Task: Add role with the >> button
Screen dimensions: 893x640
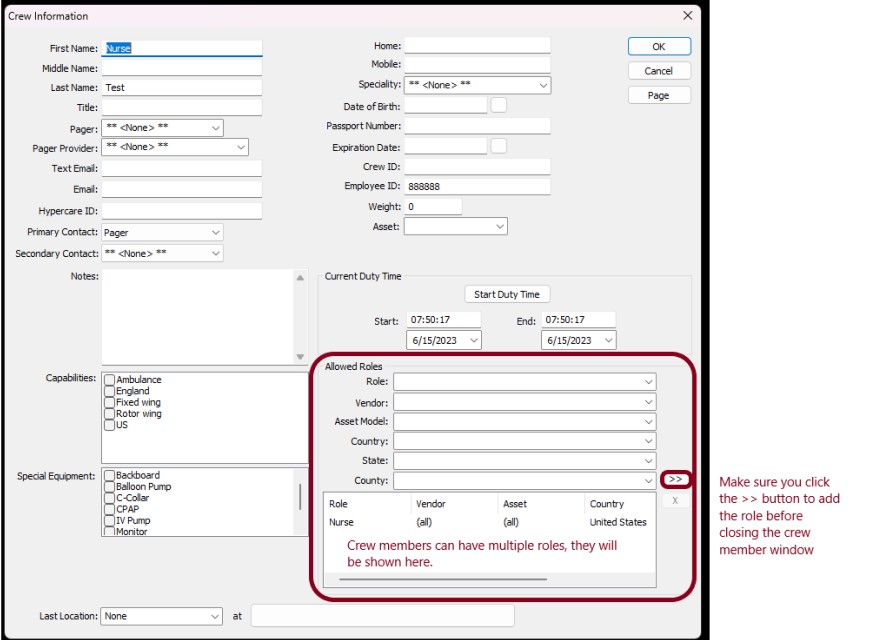Action: tap(675, 479)
